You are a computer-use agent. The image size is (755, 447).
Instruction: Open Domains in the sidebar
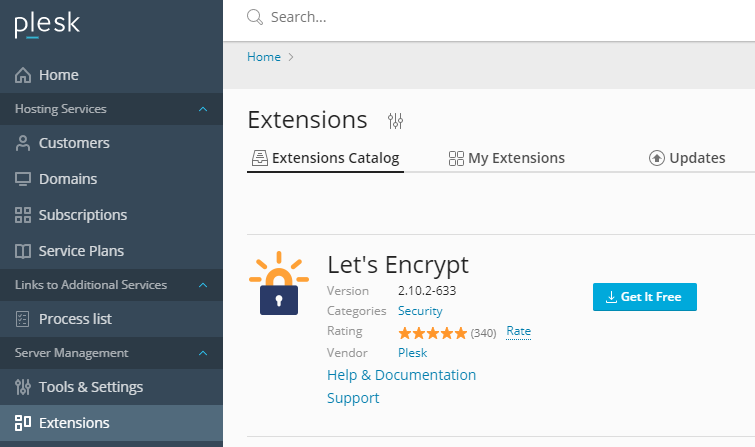pyautogui.click(x=111, y=179)
